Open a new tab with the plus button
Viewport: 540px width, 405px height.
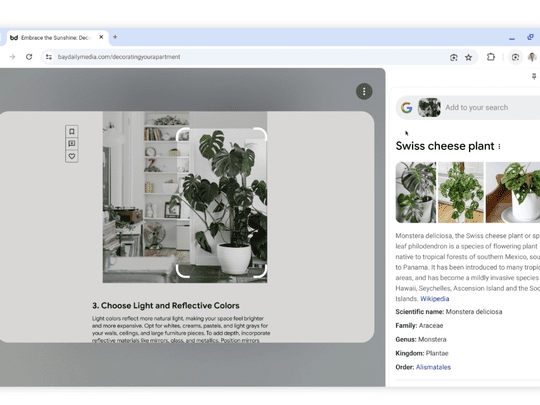coord(115,37)
